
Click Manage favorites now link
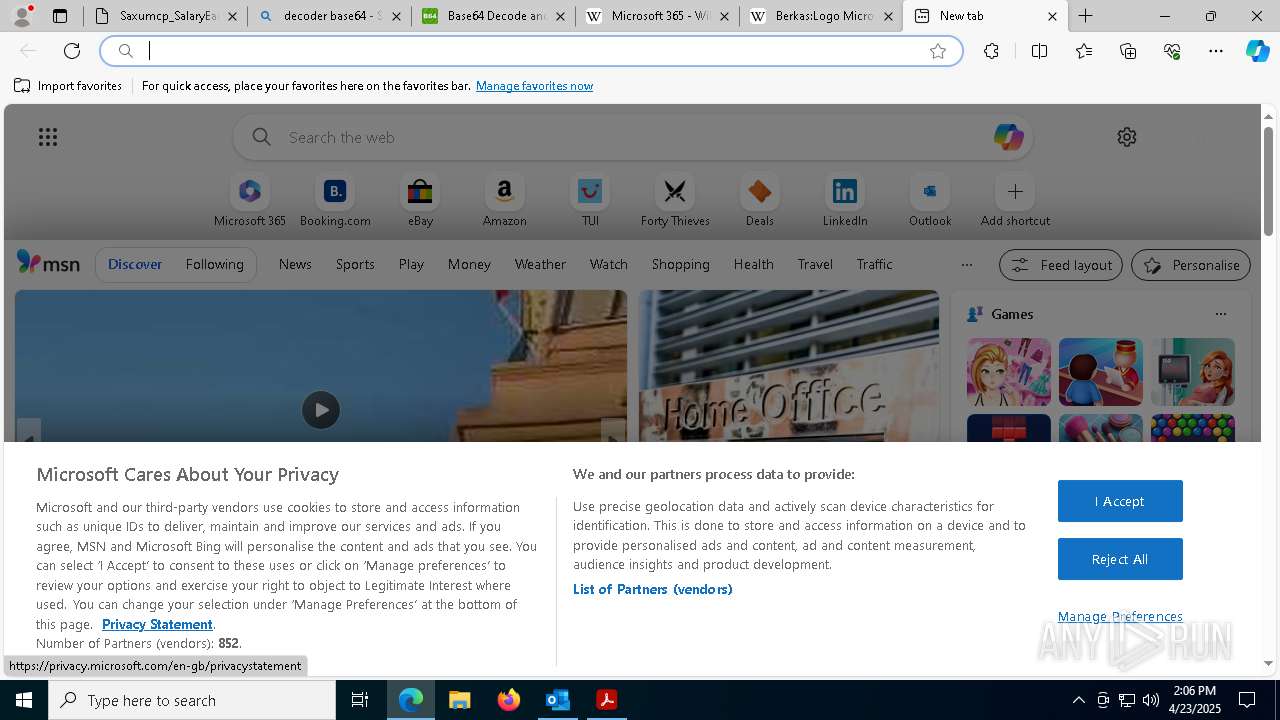(534, 86)
